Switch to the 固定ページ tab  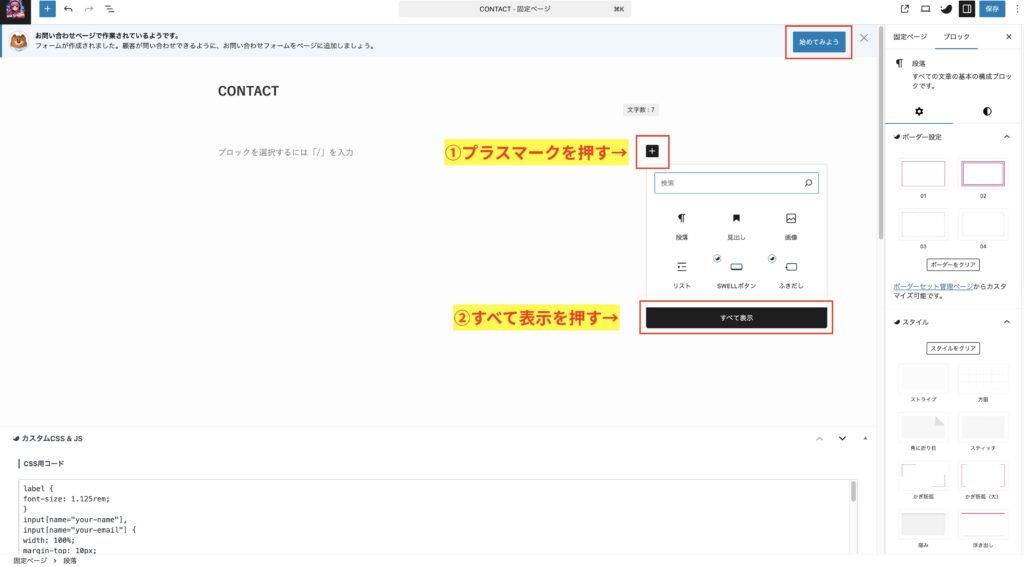(909, 37)
